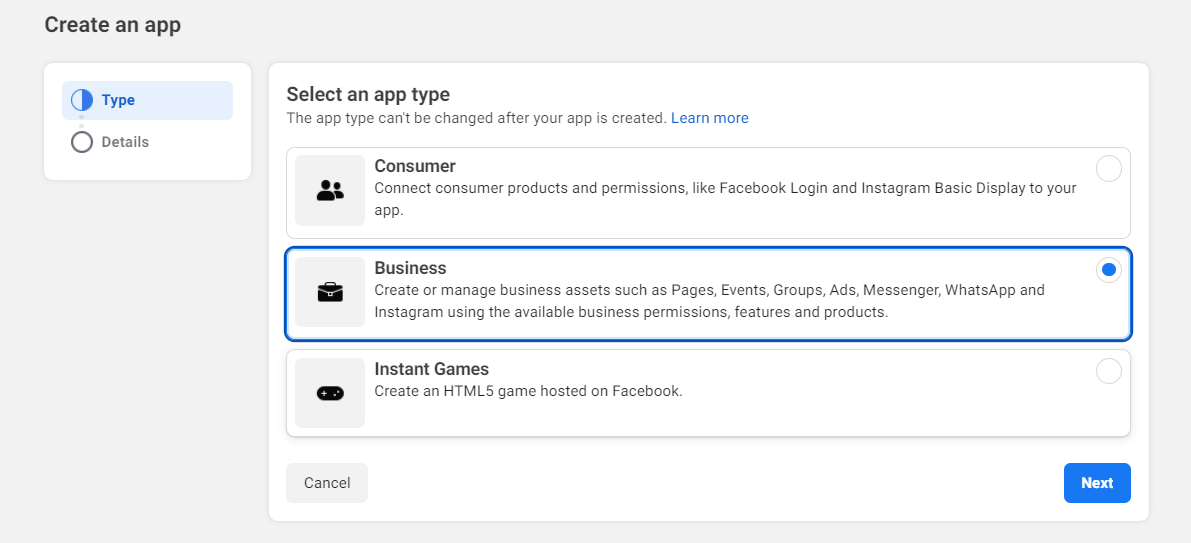Viewport: 1191px width, 543px height.
Task: Click the HTML5 game description text
Action: click(x=528, y=391)
